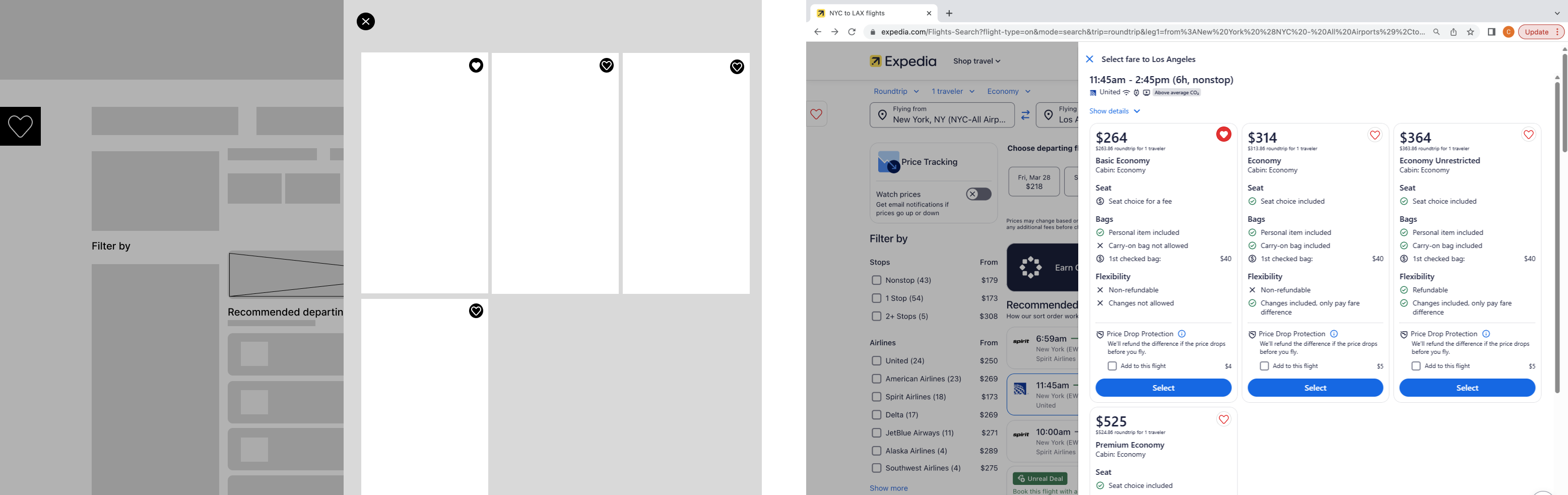Check the United (24) airline filter
The height and width of the screenshot is (495, 1568).
pyautogui.click(x=876, y=360)
